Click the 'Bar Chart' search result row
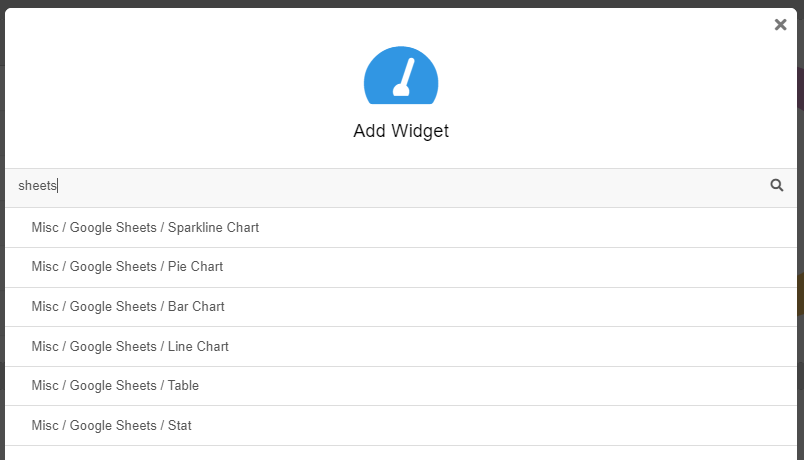The width and height of the screenshot is (804, 460). click(x=401, y=307)
